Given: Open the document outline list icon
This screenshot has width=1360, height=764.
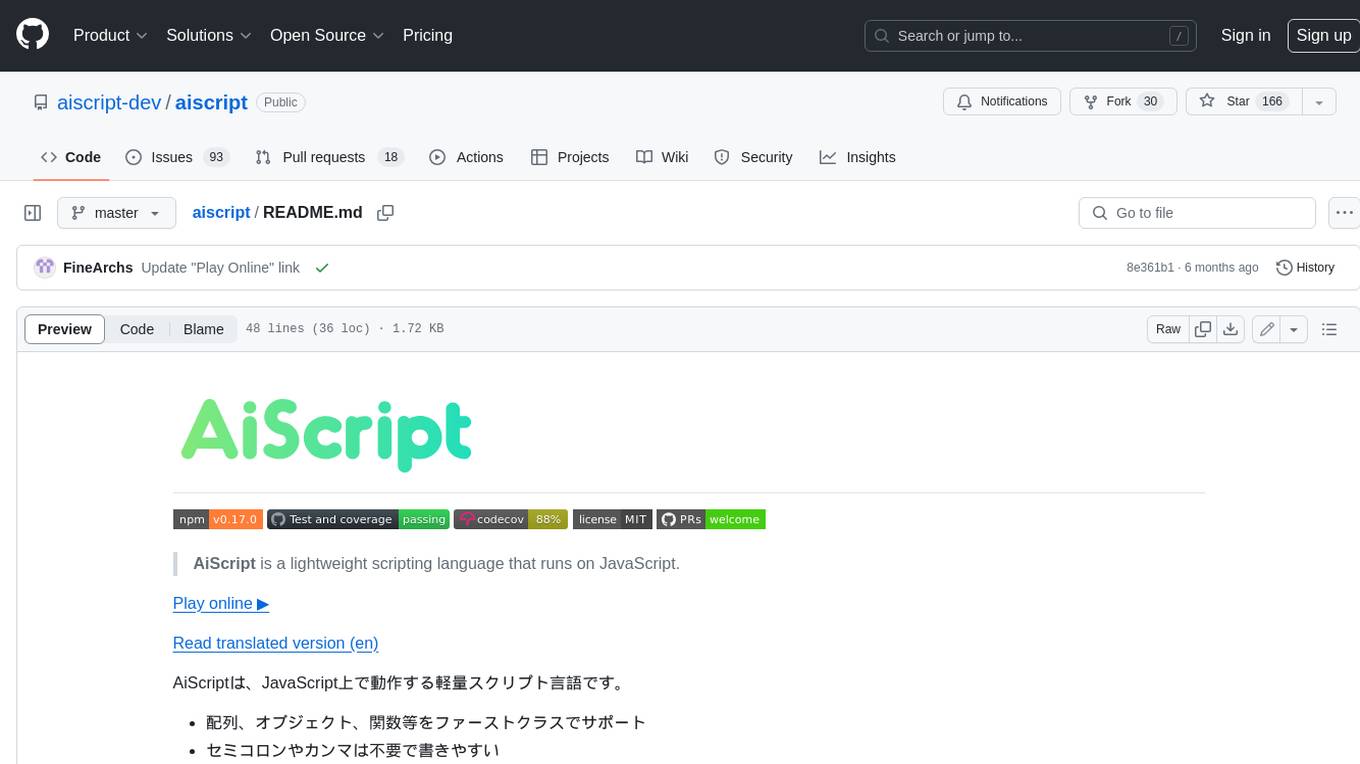Looking at the screenshot, I should (x=1329, y=329).
